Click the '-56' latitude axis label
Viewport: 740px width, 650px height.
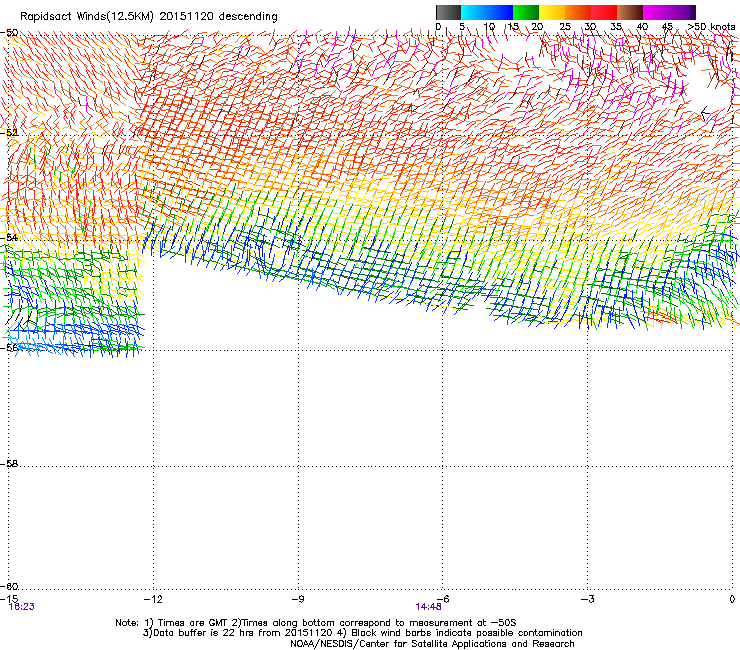point(9,347)
